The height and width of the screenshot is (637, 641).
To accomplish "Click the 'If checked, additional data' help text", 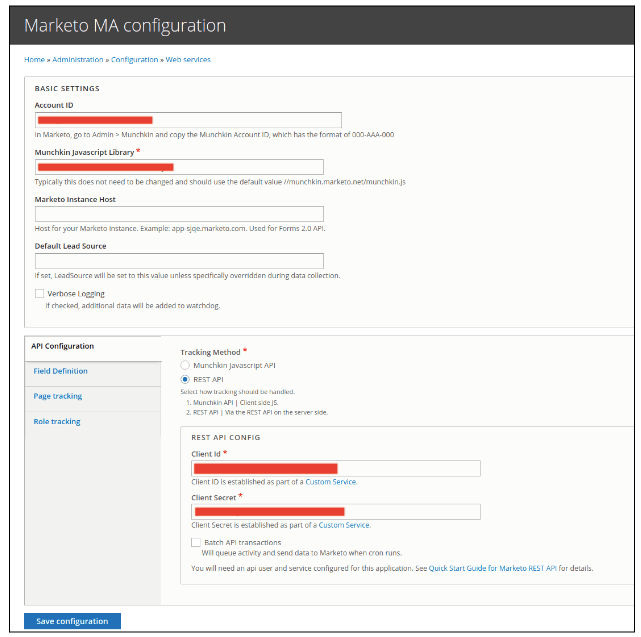I will pos(133,306).
